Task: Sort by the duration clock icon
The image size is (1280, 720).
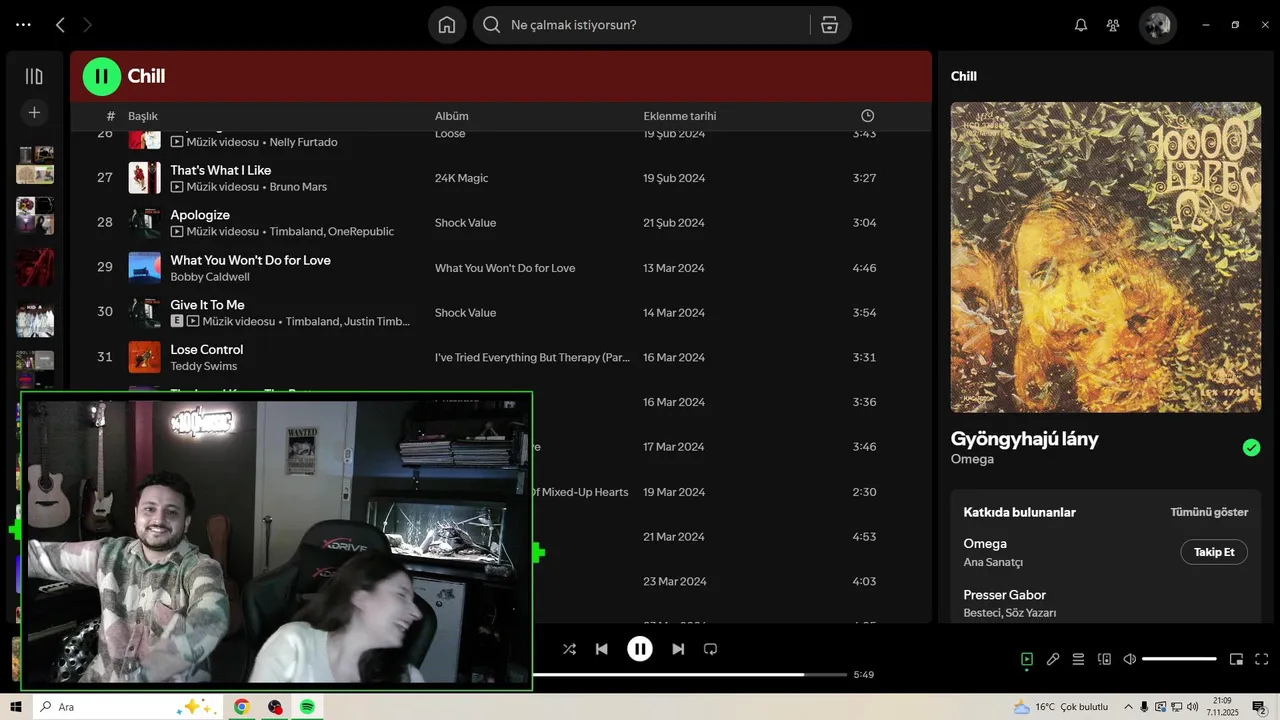Action: tap(867, 116)
